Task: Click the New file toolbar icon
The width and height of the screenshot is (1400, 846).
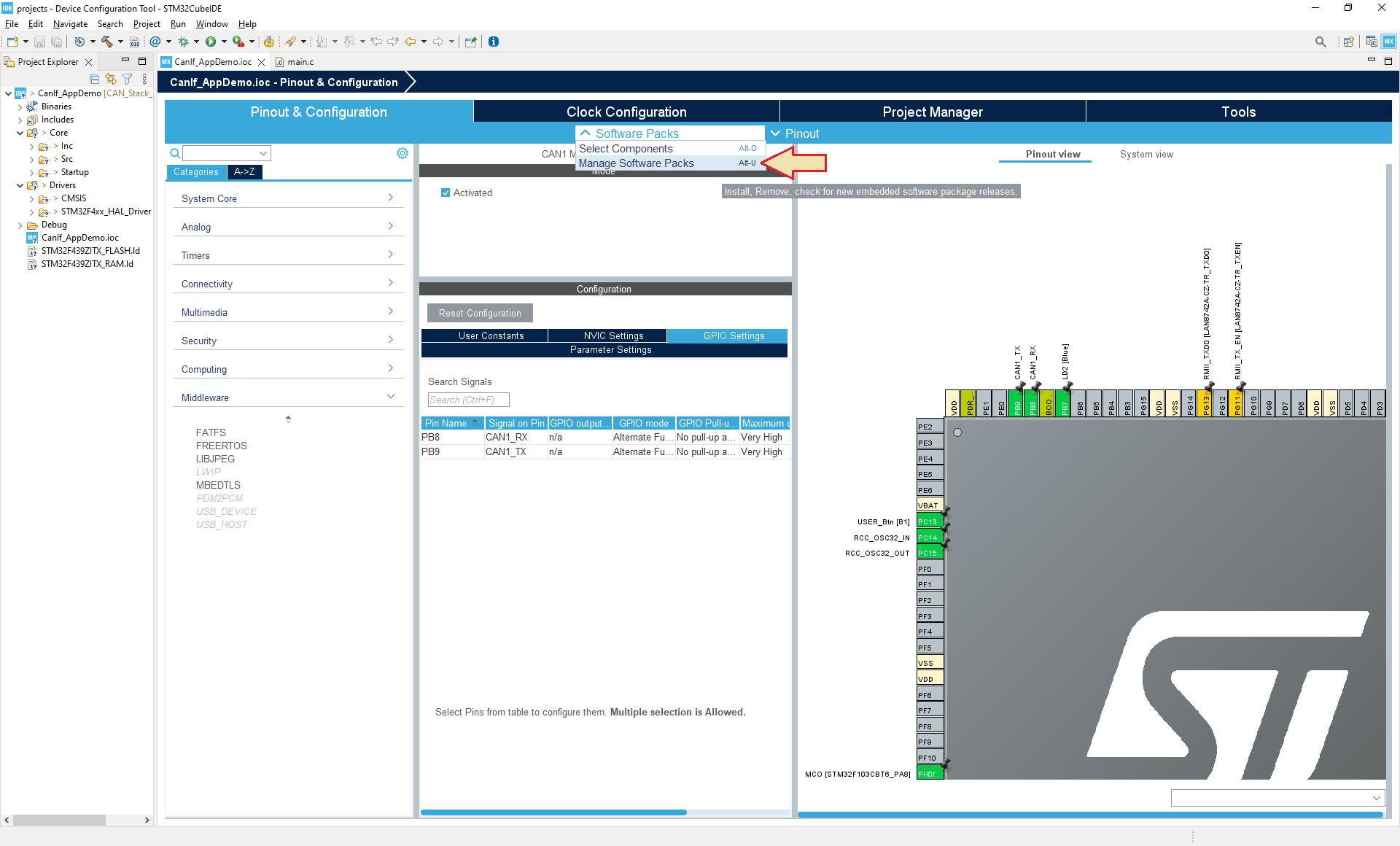Action: click(12, 42)
